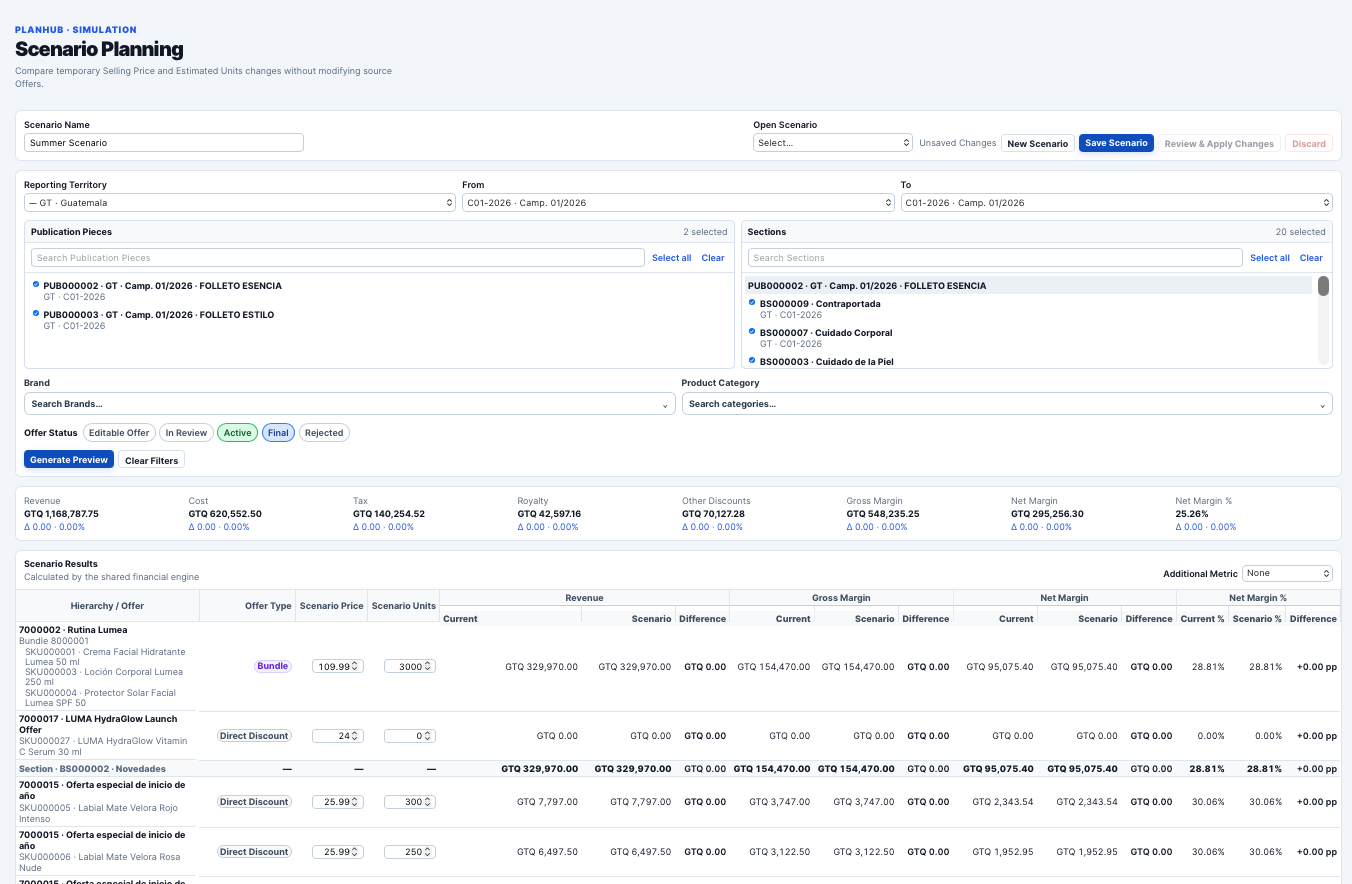Toggle BS000007 Cuidado Corporal section checkbox
Image resolution: width=1352 pixels, height=884 pixels.
pos(752,332)
